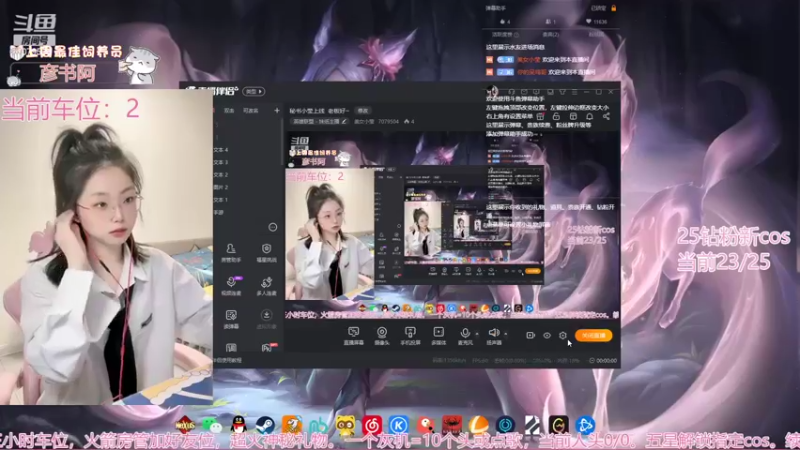The width and height of the screenshot is (800, 450).
Task: Toggle the unlock padlock icon in danmaku helper
Action: 556,116
